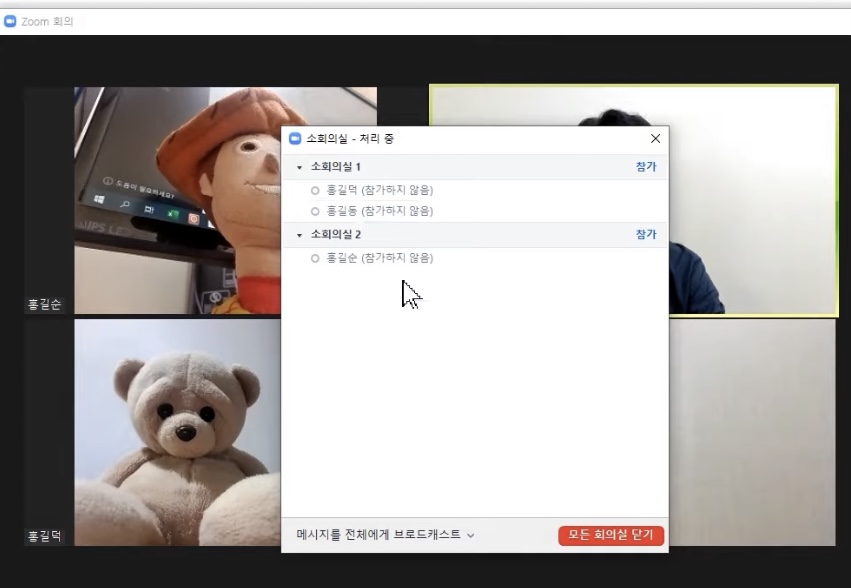Open the broadcast message dropdown
This screenshot has height=588, width=851.
click(385, 535)
